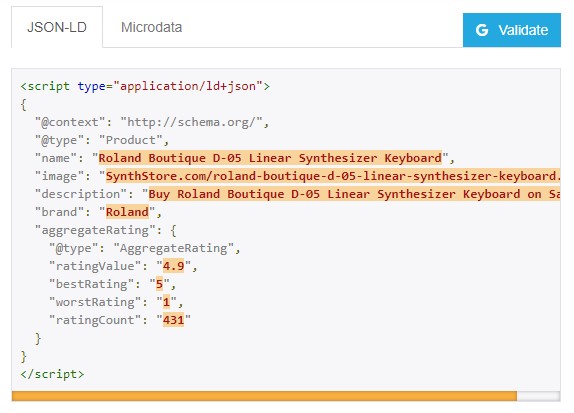The width and height of the screenshot is (574, 413).
Task: Click the ratingCount value '431'
Action: (174, 320)
